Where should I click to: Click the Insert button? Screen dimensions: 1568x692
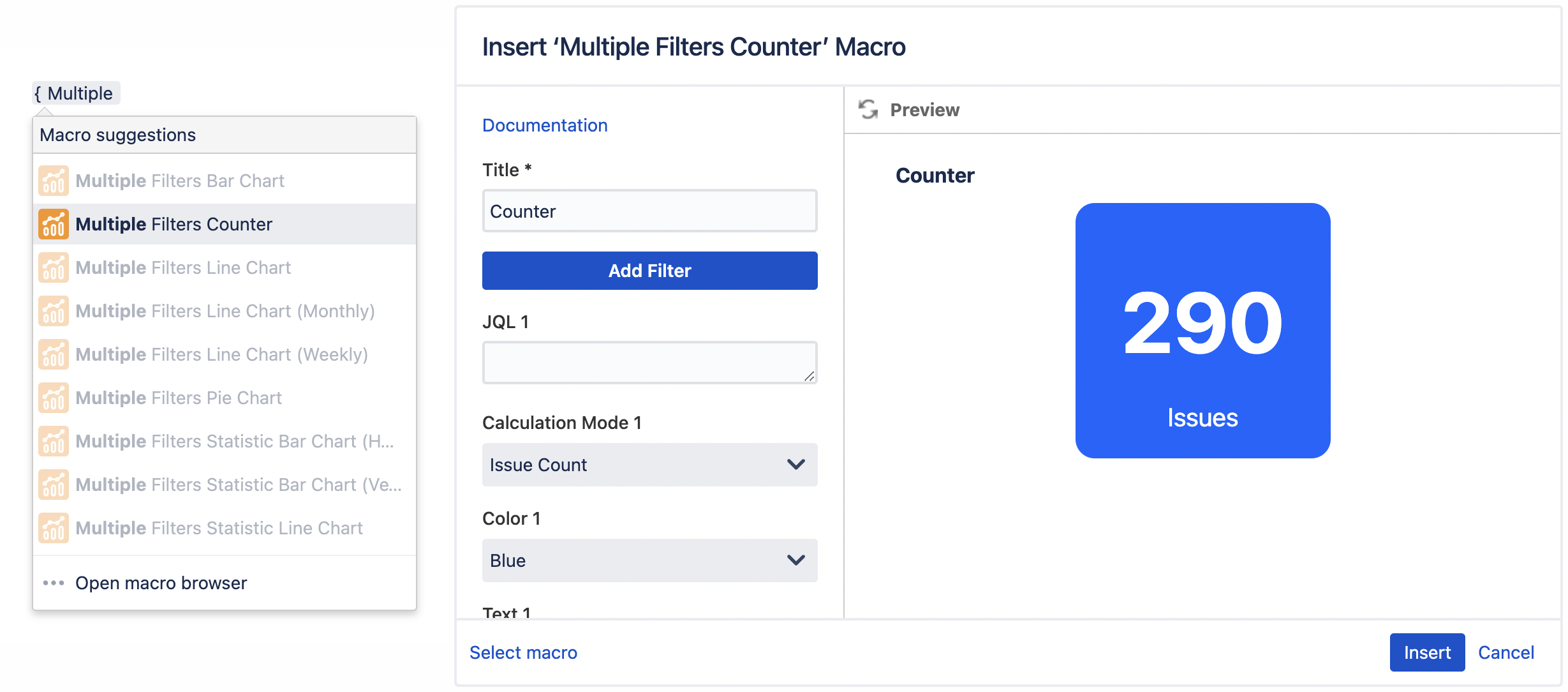coord(1427,652)
